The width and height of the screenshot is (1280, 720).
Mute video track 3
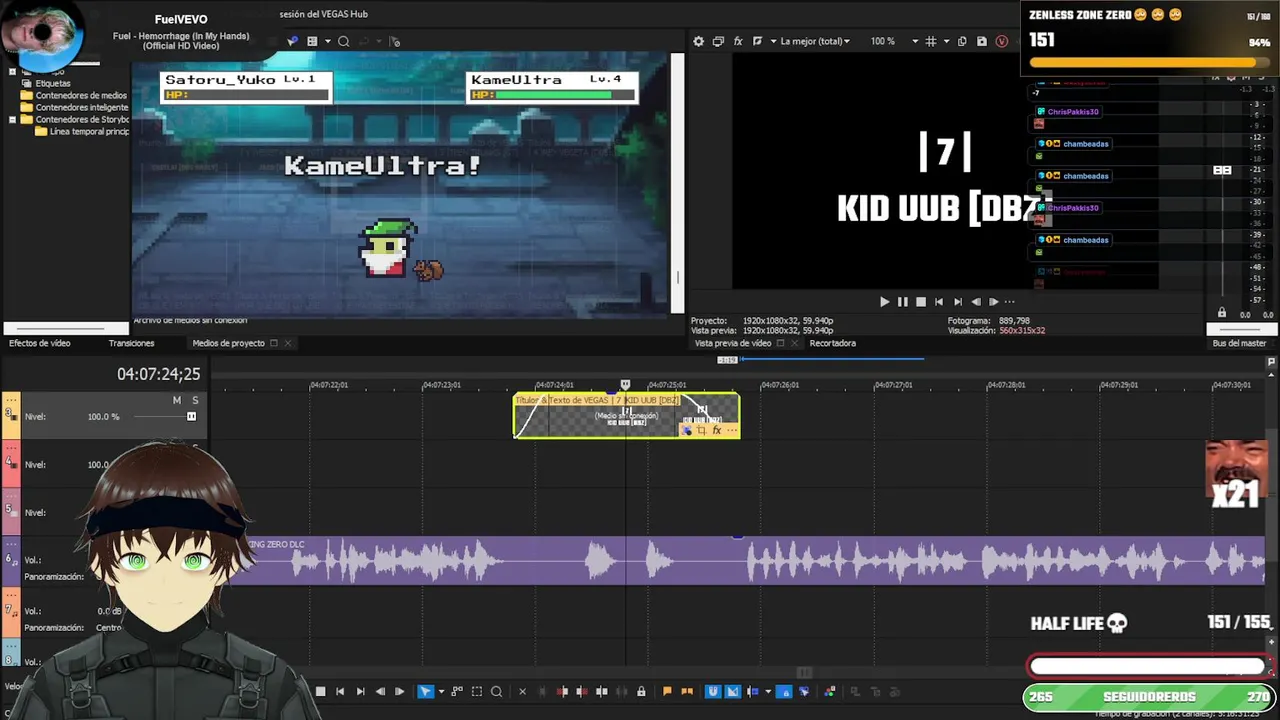coord(177,400)
